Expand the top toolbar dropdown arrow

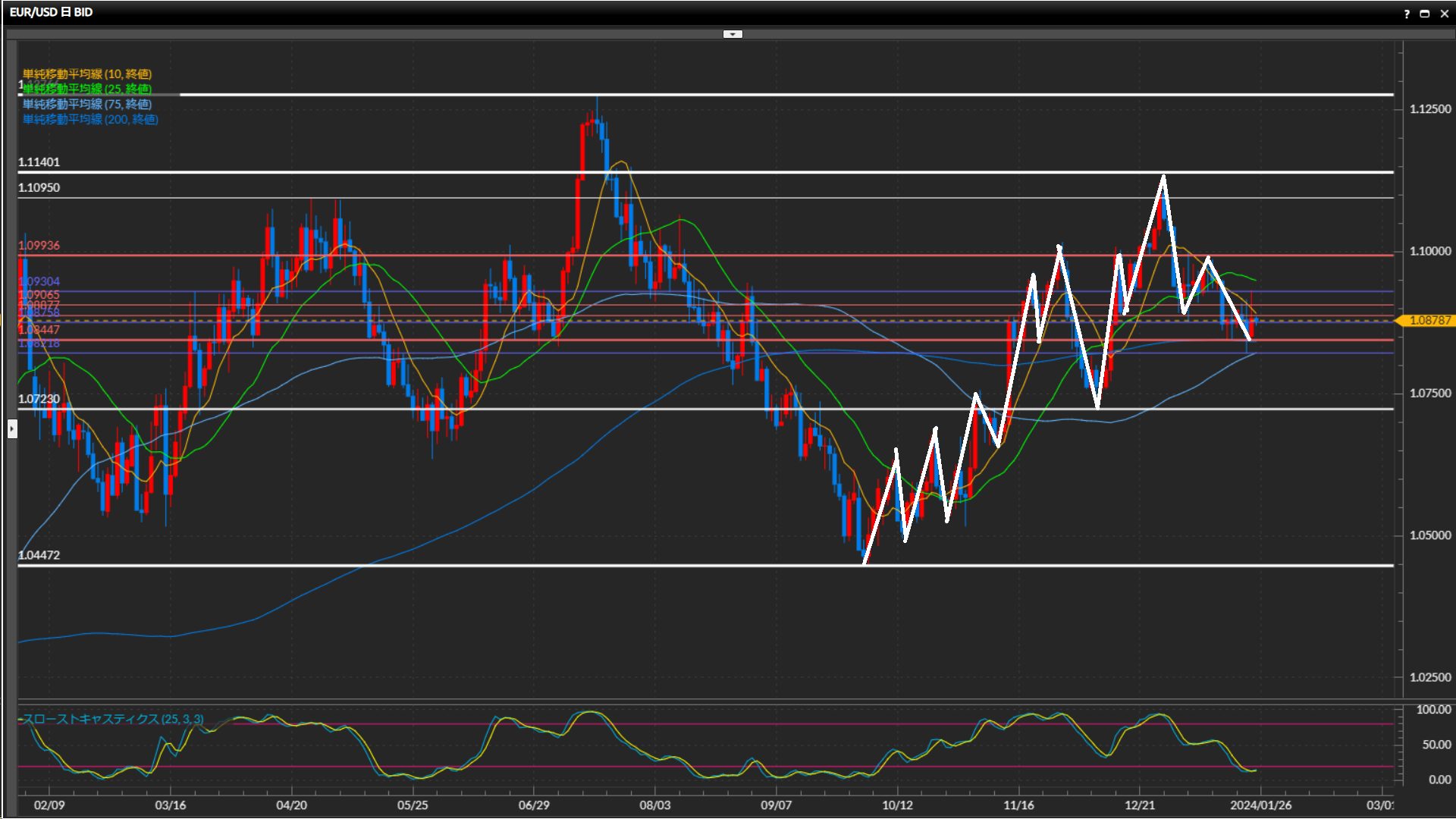pos(733,34)
